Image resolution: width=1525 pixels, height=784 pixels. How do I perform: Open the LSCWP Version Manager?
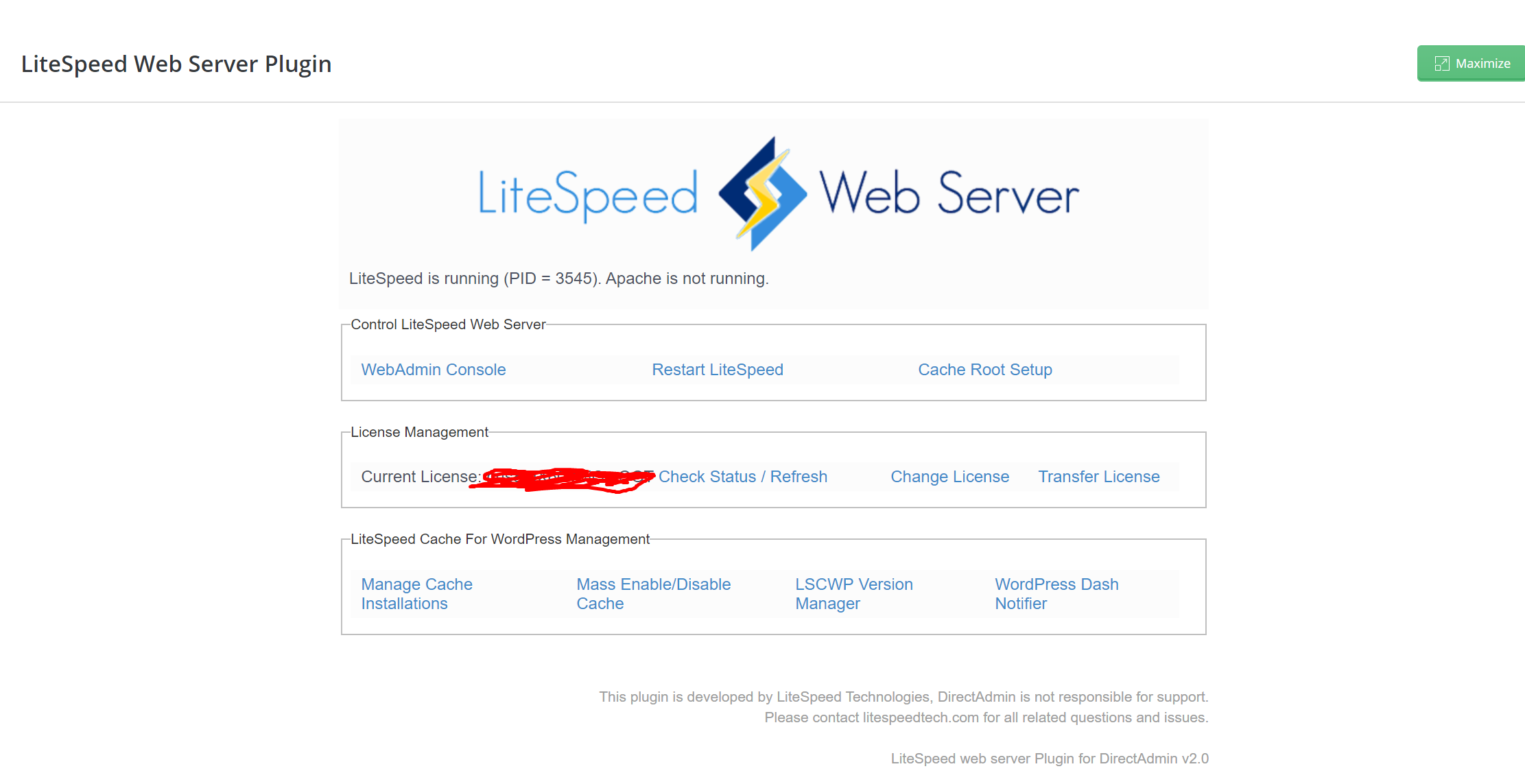click(x=854, y=593)
